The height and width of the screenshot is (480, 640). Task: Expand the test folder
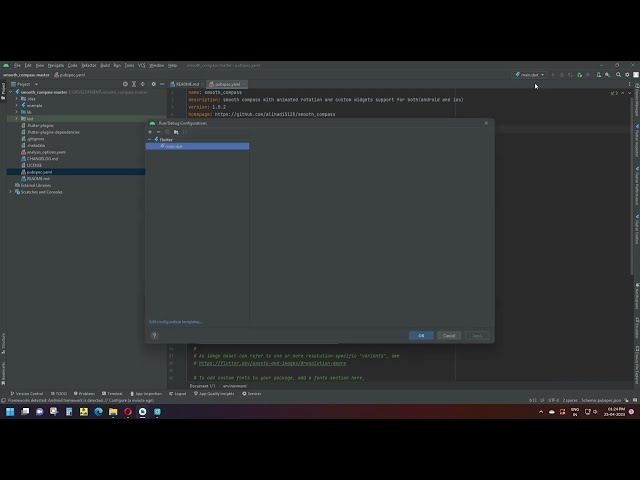point(16,118)
